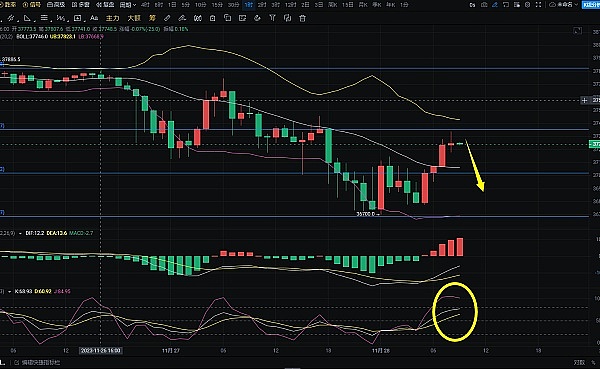The image size is (600, 369).
Task: Open the first top-left menu item
Action: pyautogui.click(x=8, y=5)
